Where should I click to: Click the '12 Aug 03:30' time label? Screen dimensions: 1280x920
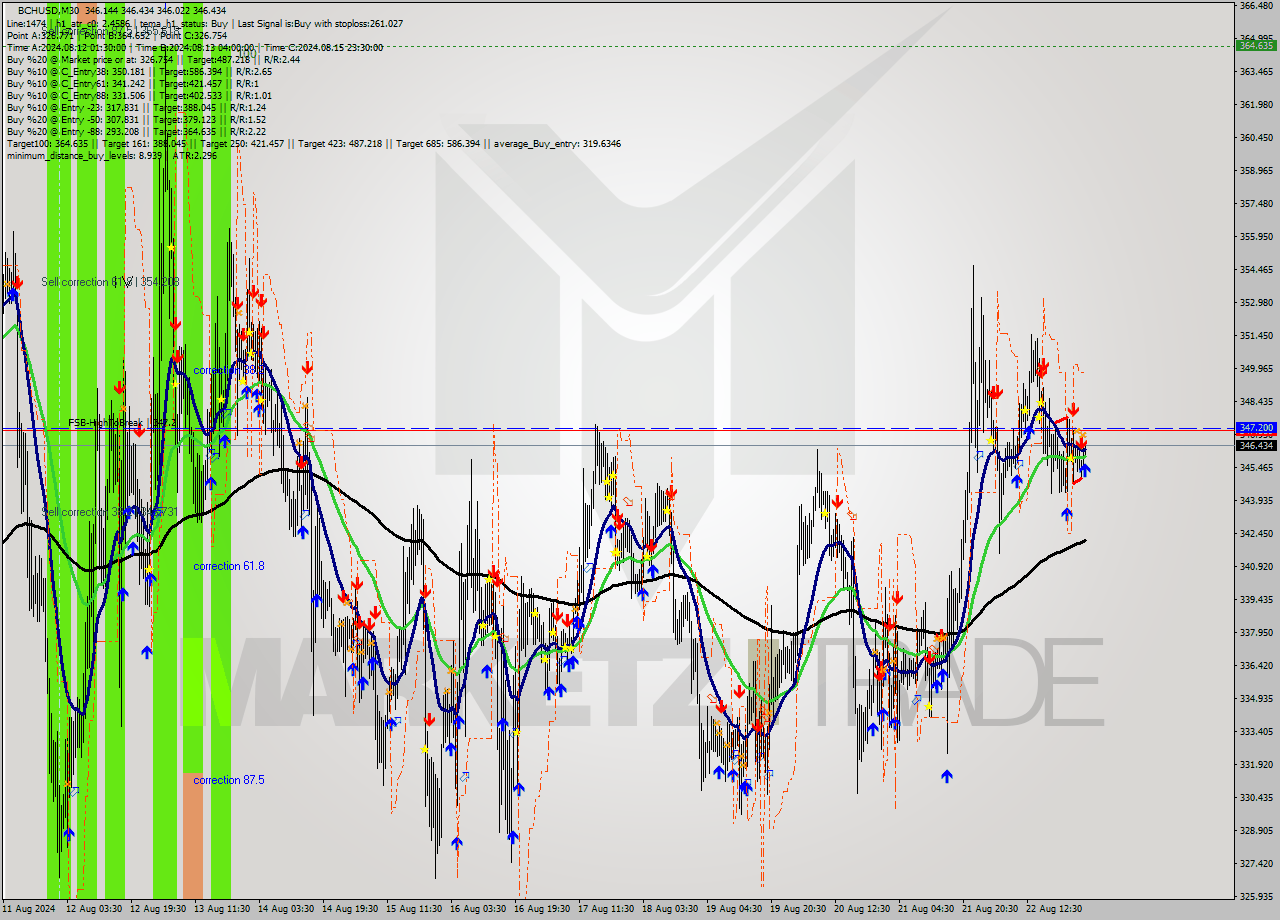tap(94, 909)
